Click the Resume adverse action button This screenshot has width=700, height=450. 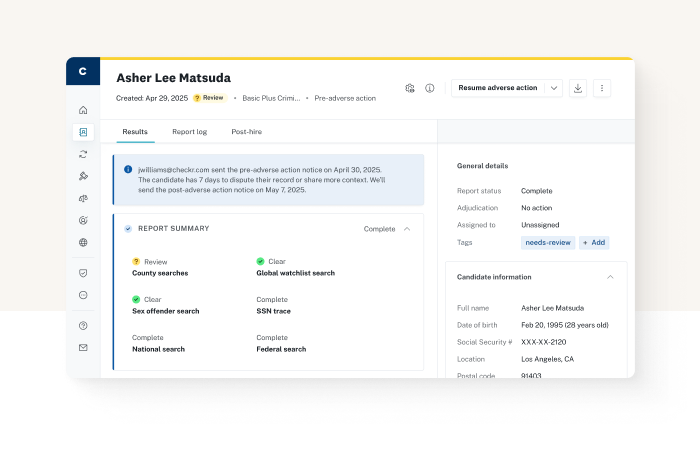(x=498, y=88)
